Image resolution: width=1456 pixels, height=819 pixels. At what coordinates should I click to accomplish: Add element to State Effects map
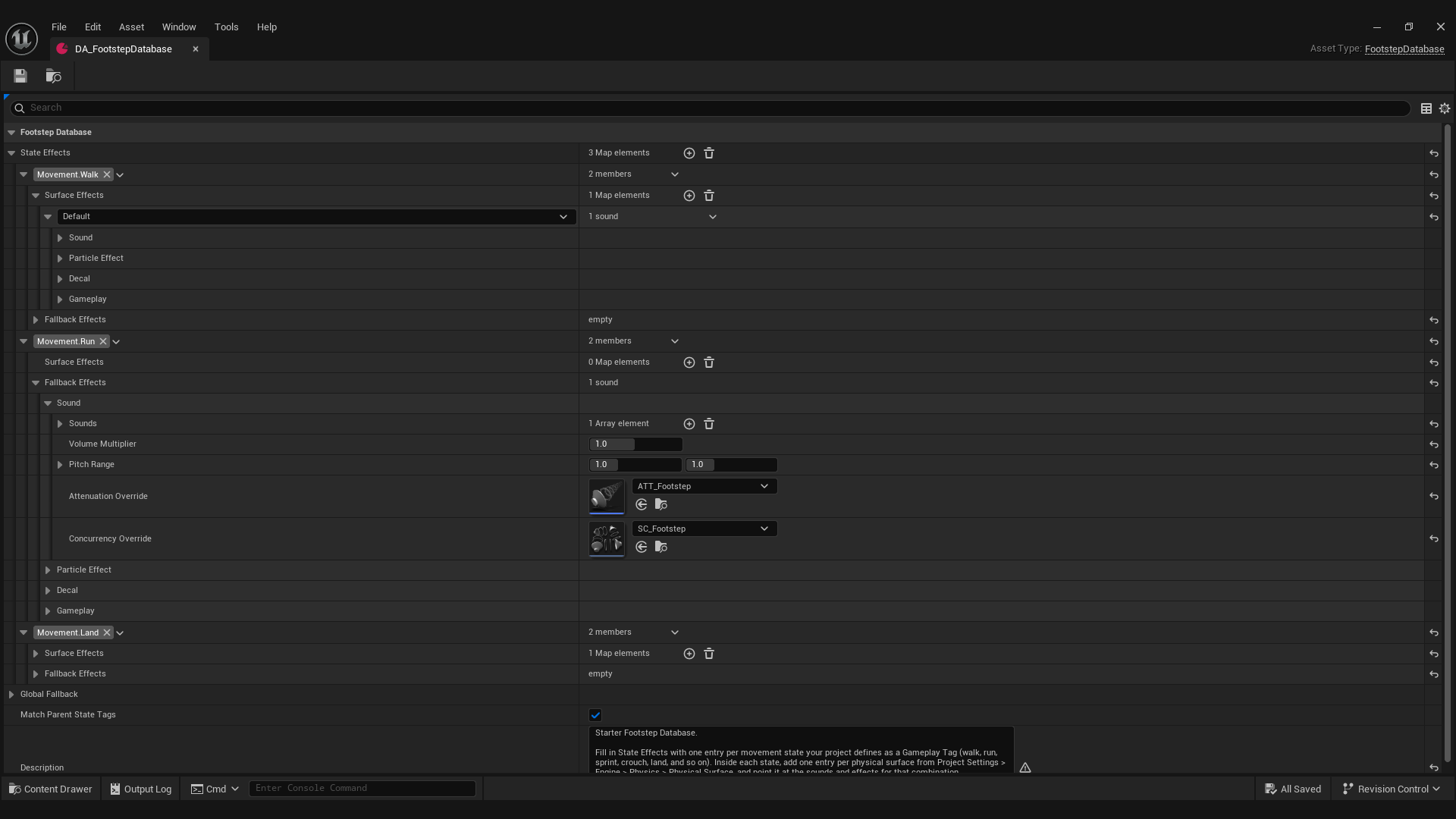(x=689, y=153)
